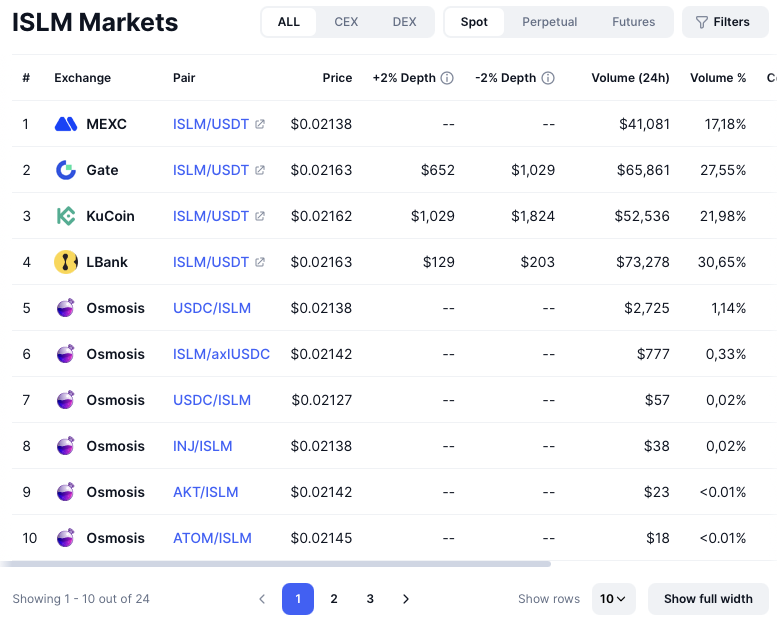Show info tooltip for +2% Depth
The height and width of the screenshot is (623, 777).
click(x=447, y=78)
